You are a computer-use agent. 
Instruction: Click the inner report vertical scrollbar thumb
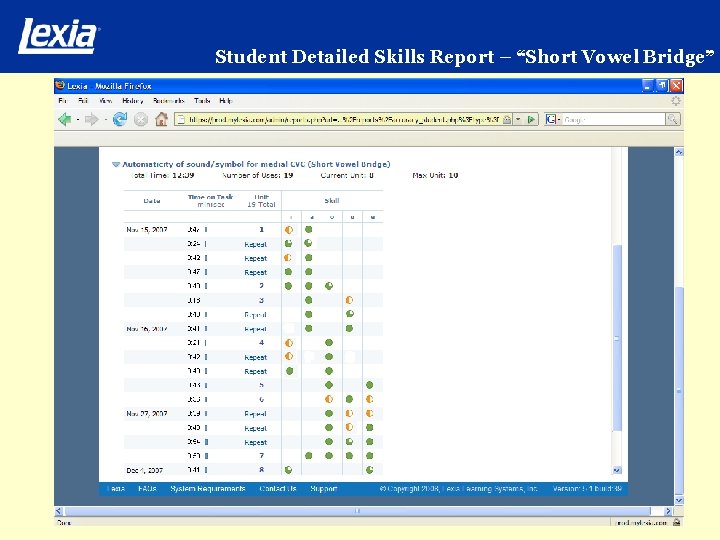click(617, 338)
